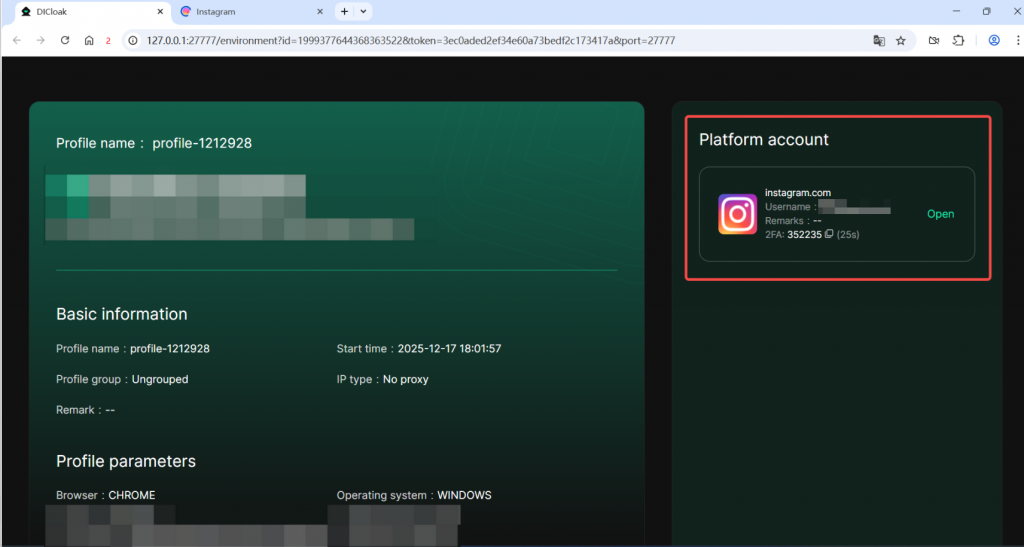The image size is (1024, 547).
Task: Open the Instagram platform account
Action: point(940,214)
